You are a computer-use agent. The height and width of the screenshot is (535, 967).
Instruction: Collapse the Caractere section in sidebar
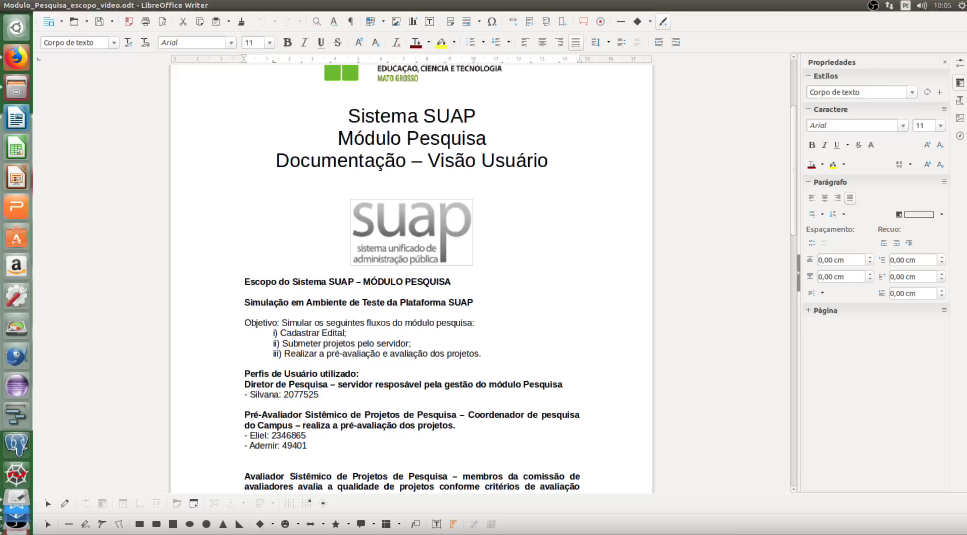click(x=809, y=109)
